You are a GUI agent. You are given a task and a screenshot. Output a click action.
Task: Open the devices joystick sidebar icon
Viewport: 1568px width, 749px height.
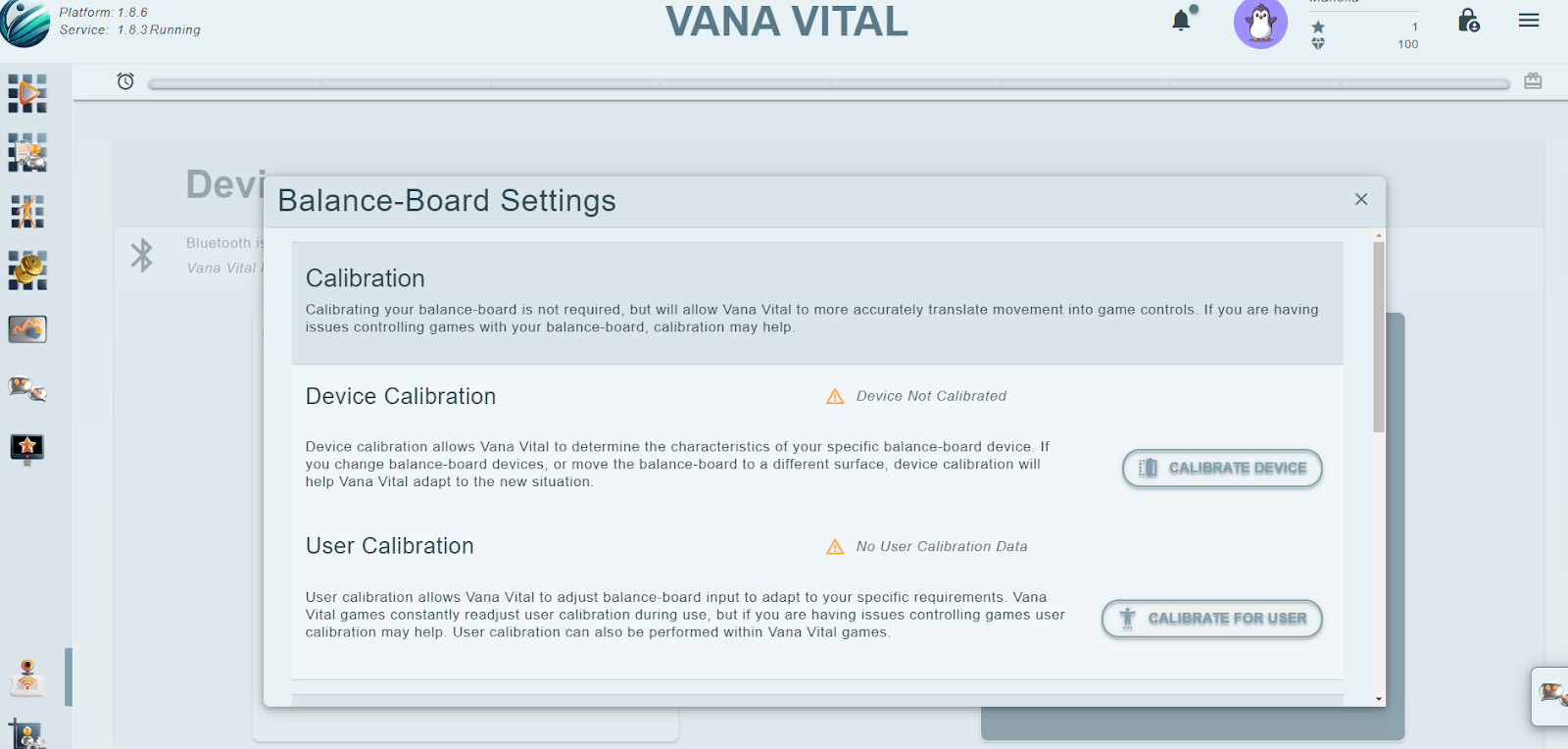(27, 677)
